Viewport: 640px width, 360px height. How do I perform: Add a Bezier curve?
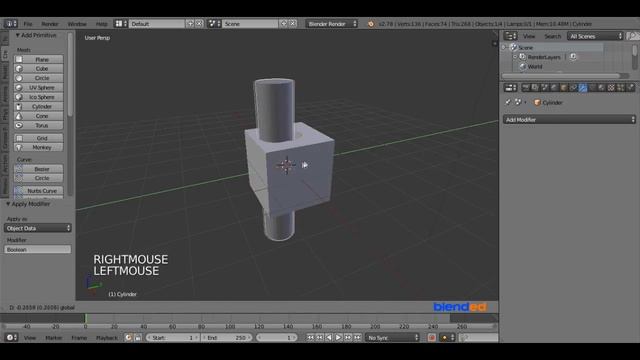click(38, 169)
